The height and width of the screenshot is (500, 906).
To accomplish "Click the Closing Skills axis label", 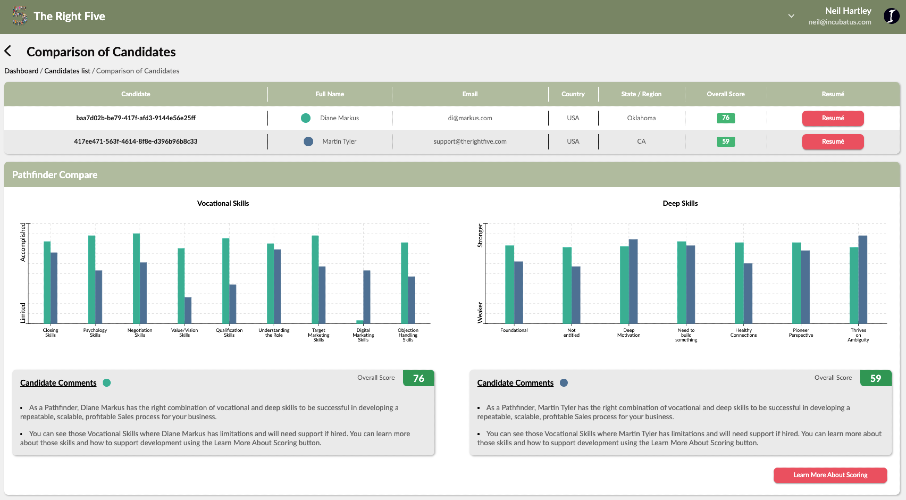I will (50, 332).
